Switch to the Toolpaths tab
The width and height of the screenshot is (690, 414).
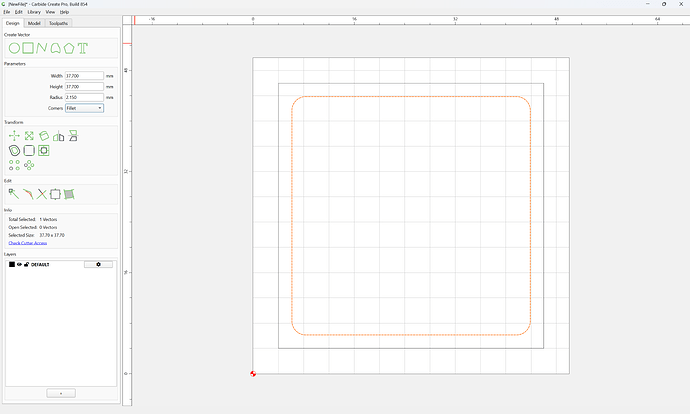pos(58,23)
